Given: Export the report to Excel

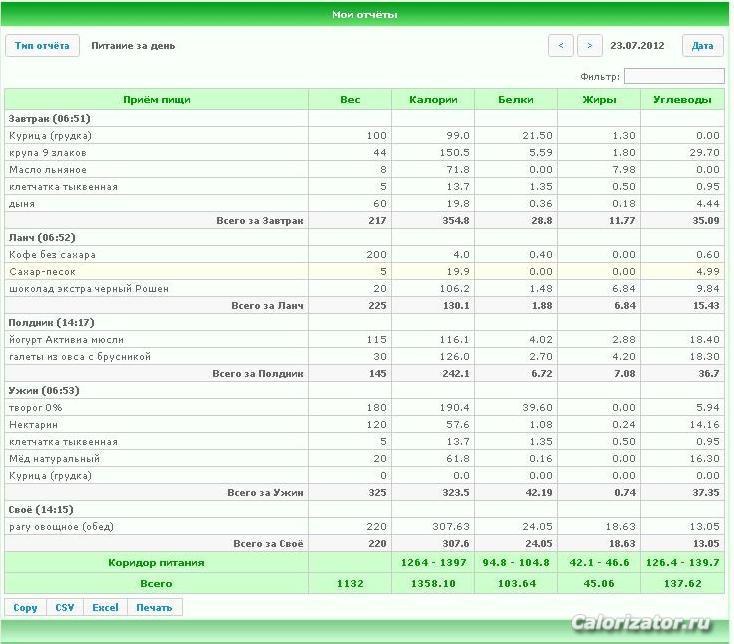Looking at the screenshot, I should pos(105,607).
